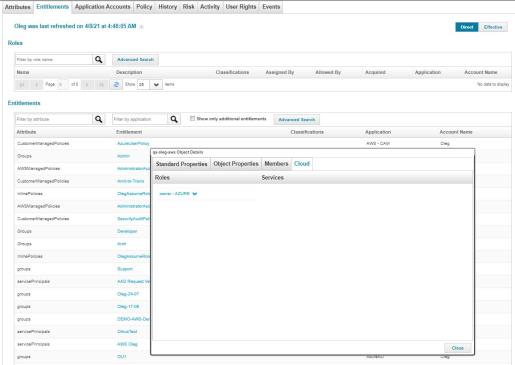The image size is (515, 365).
Task: Go to last page in Roles pager
Action: (101, 85)
